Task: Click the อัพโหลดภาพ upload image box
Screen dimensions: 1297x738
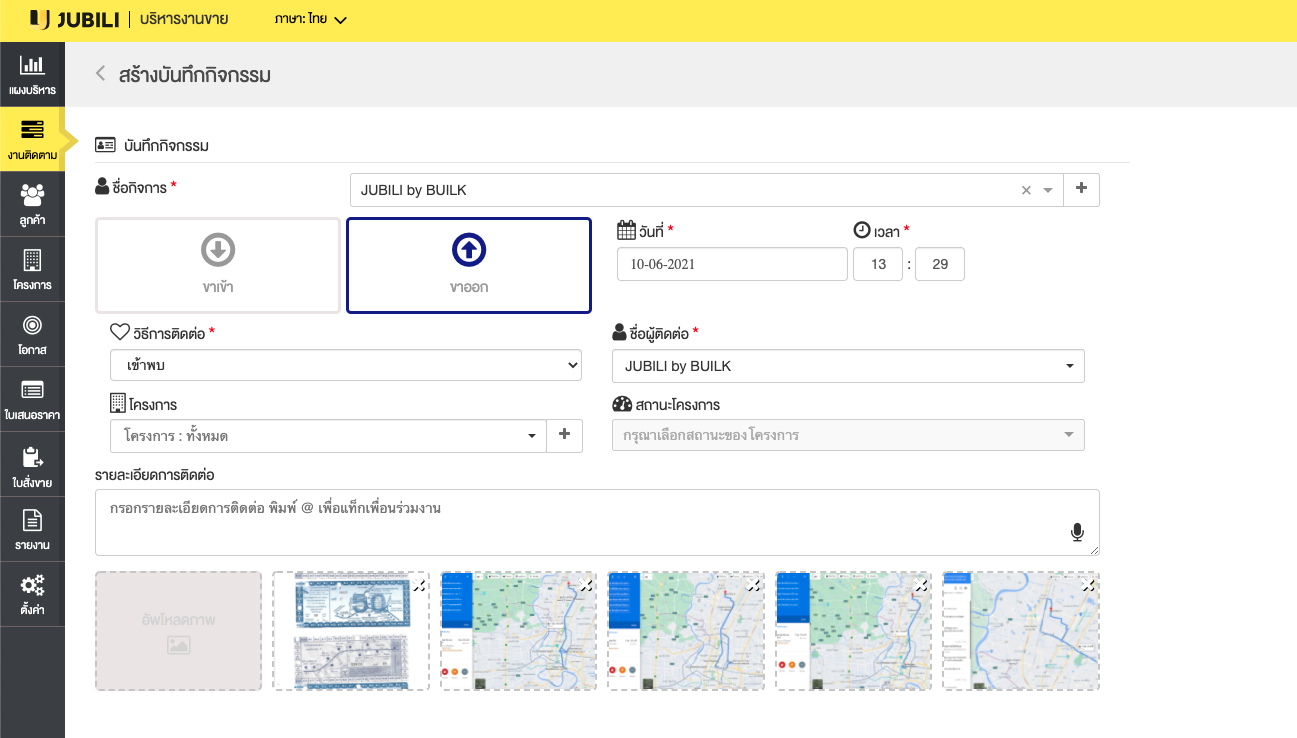Action: tap(178, 630)
